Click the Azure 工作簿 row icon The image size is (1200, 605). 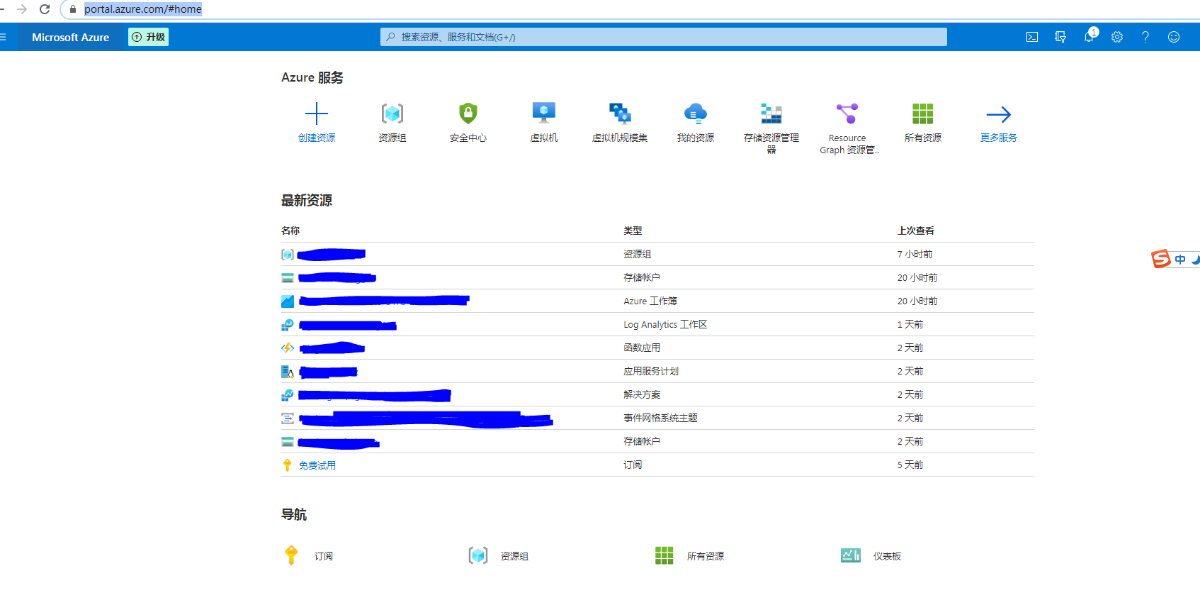(288, 301)
